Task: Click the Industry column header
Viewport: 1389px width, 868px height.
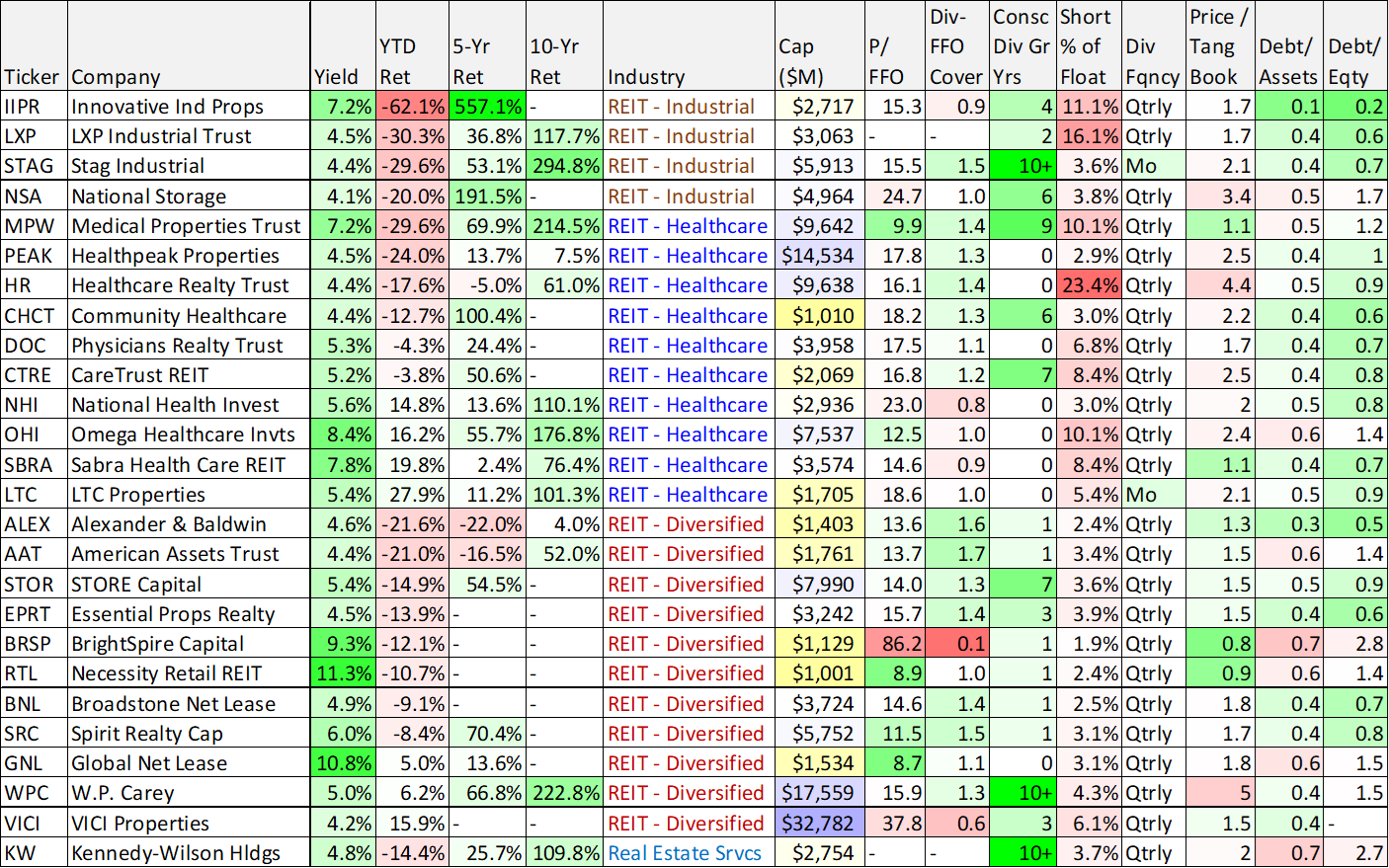Action: click(689, 46)
